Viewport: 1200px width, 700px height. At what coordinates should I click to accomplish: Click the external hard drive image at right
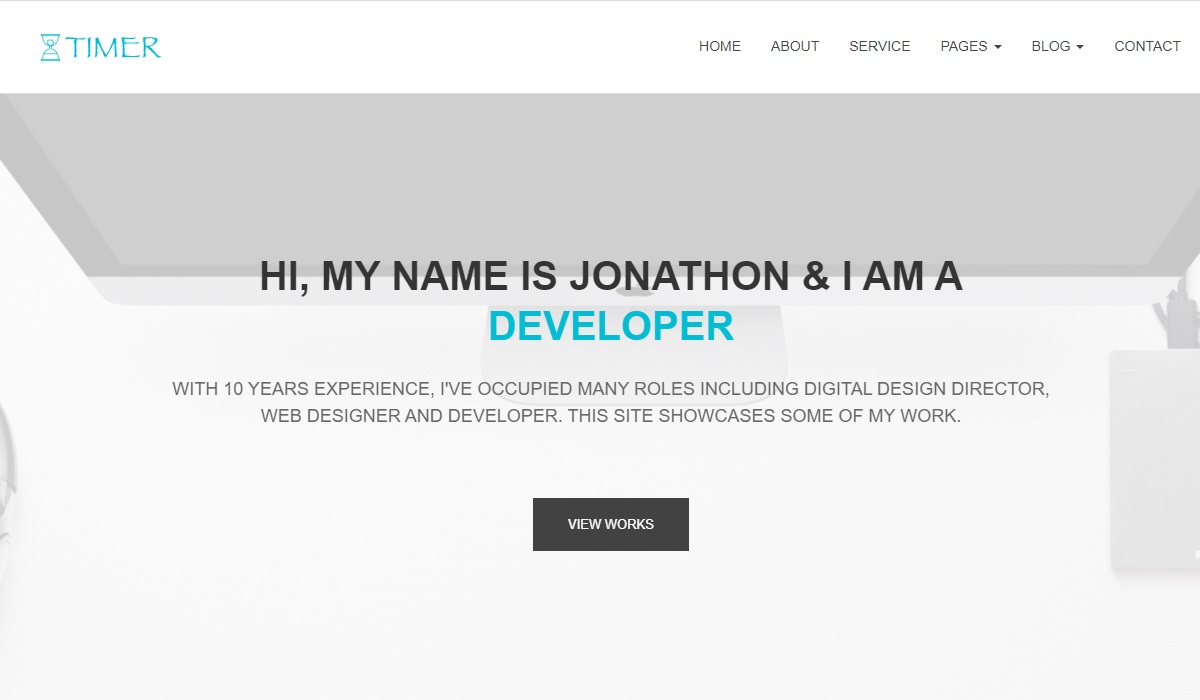point(1156,460)
